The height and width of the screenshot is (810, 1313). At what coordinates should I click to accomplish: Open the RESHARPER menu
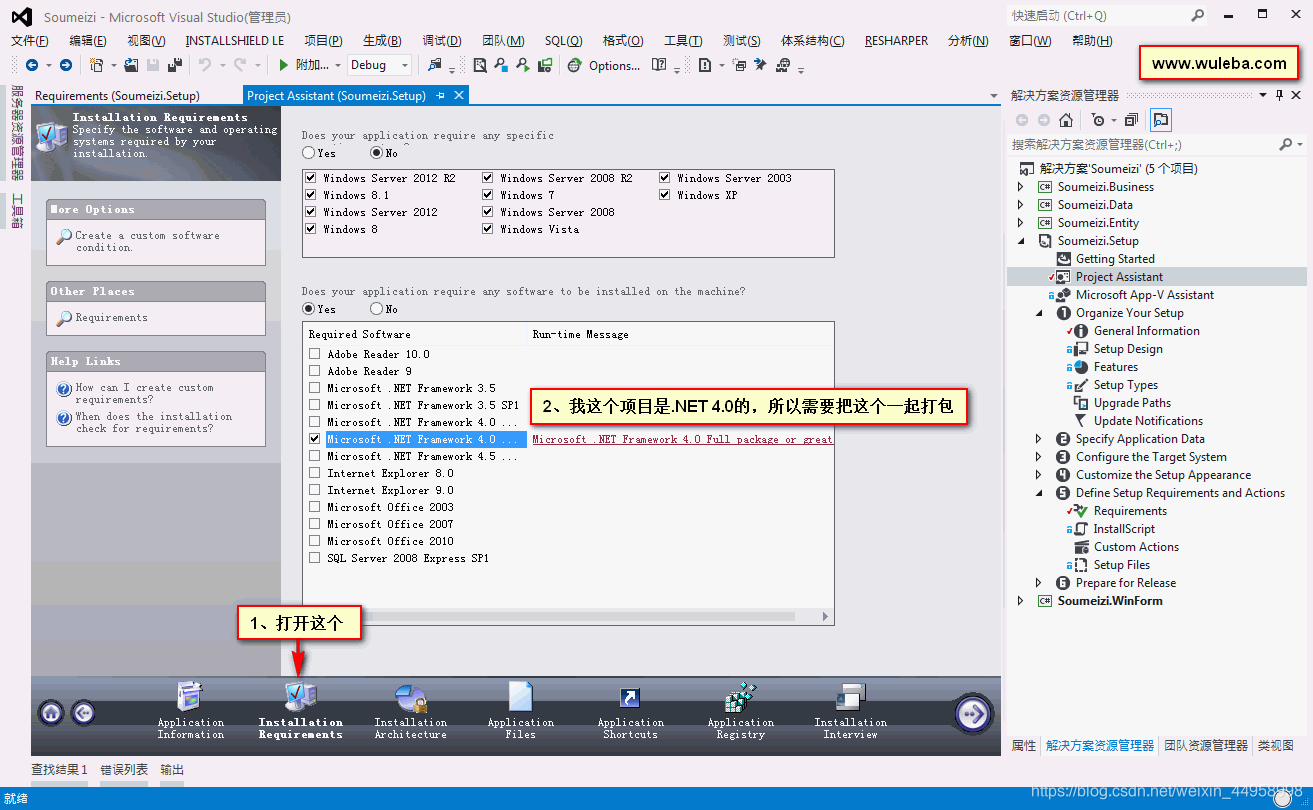[x=896, y=41]
